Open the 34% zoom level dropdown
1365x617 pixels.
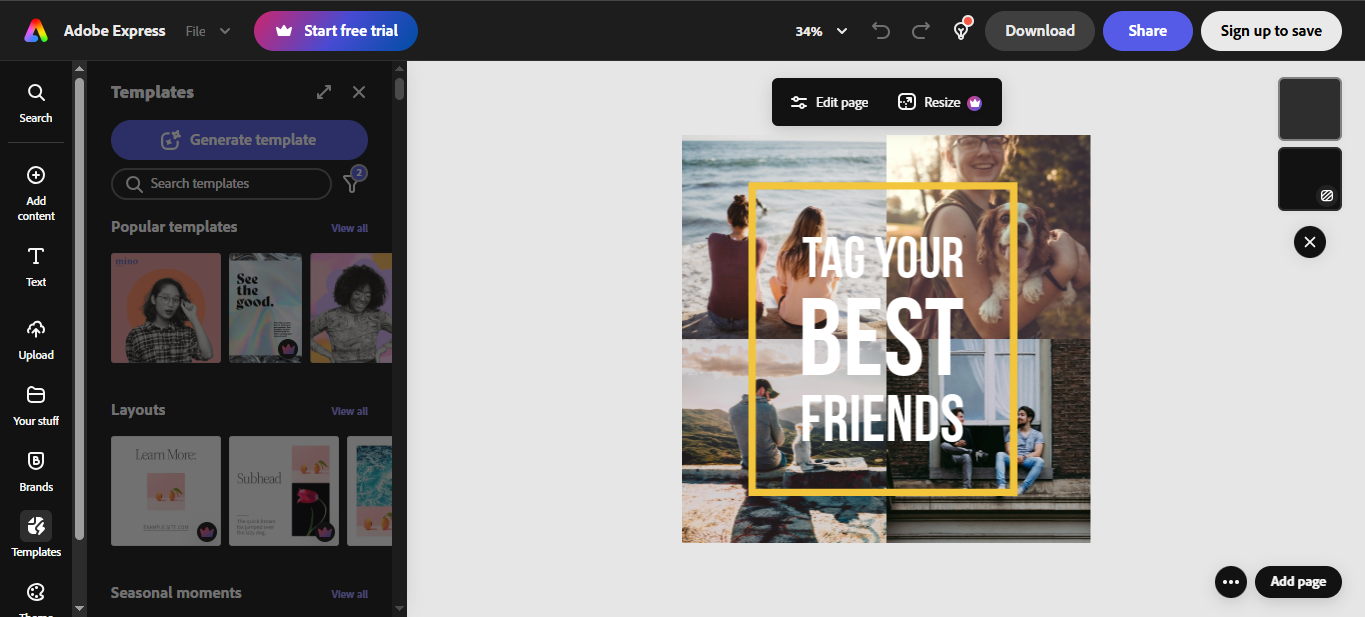point(820,31)
